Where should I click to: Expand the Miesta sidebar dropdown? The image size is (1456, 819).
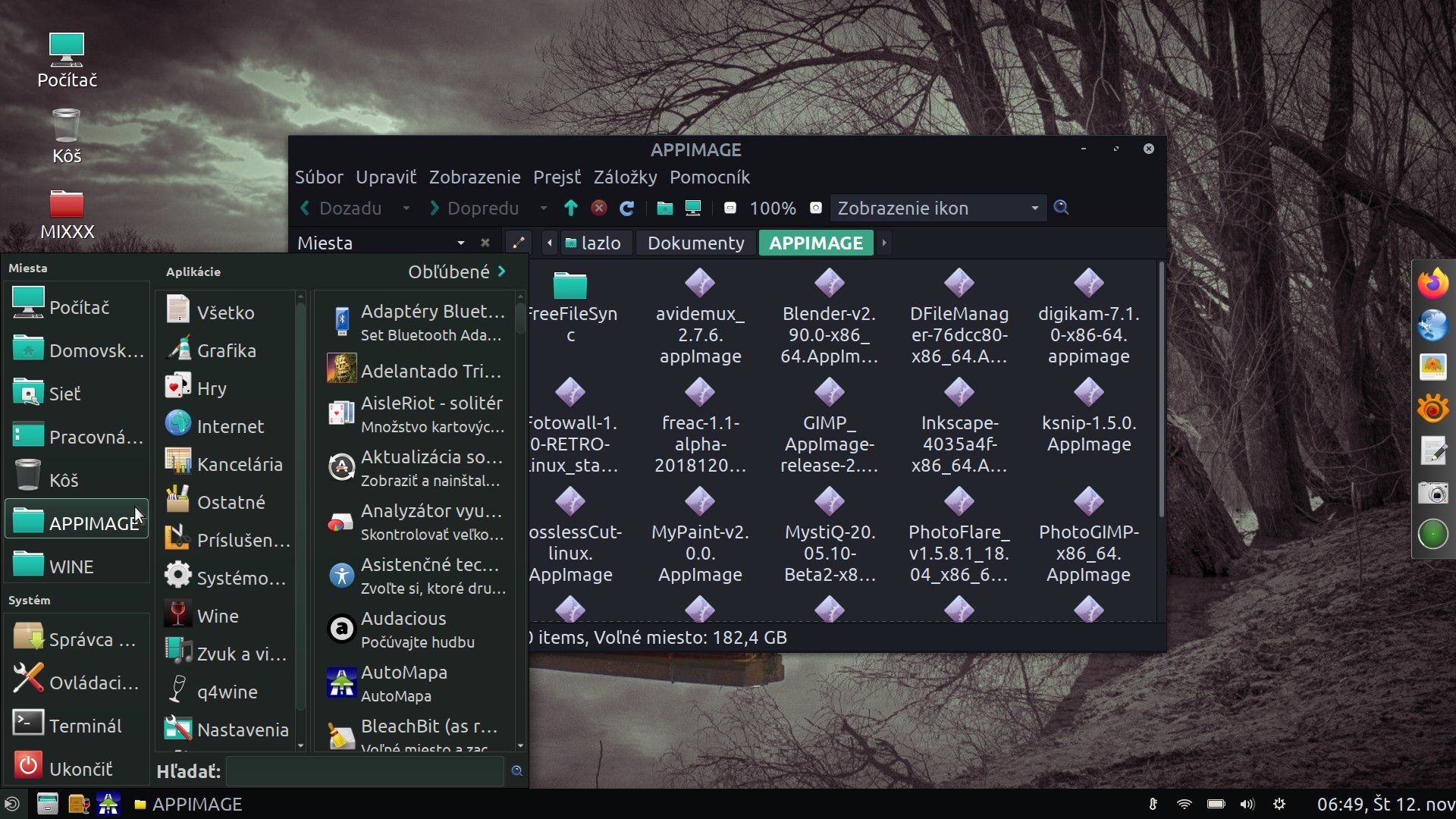click(460, 243)
